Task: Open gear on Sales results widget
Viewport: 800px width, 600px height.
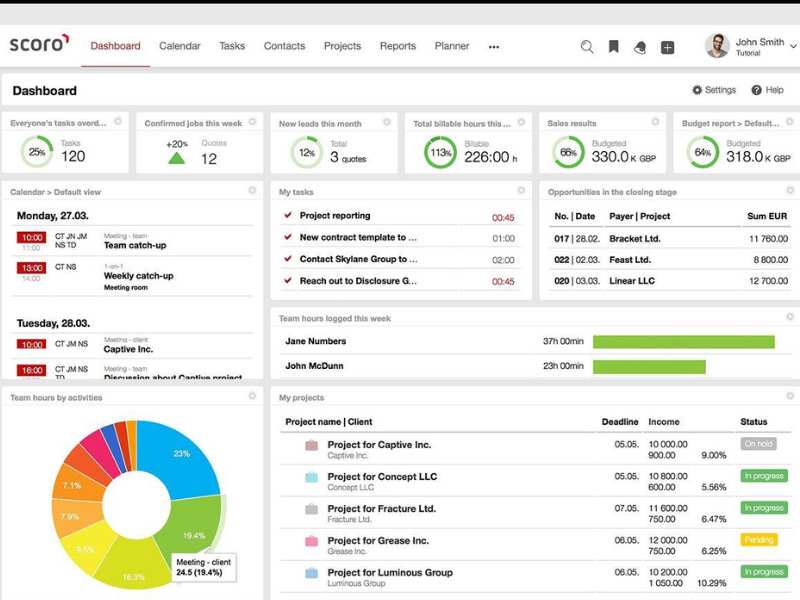Action: [x=656, y=121]
